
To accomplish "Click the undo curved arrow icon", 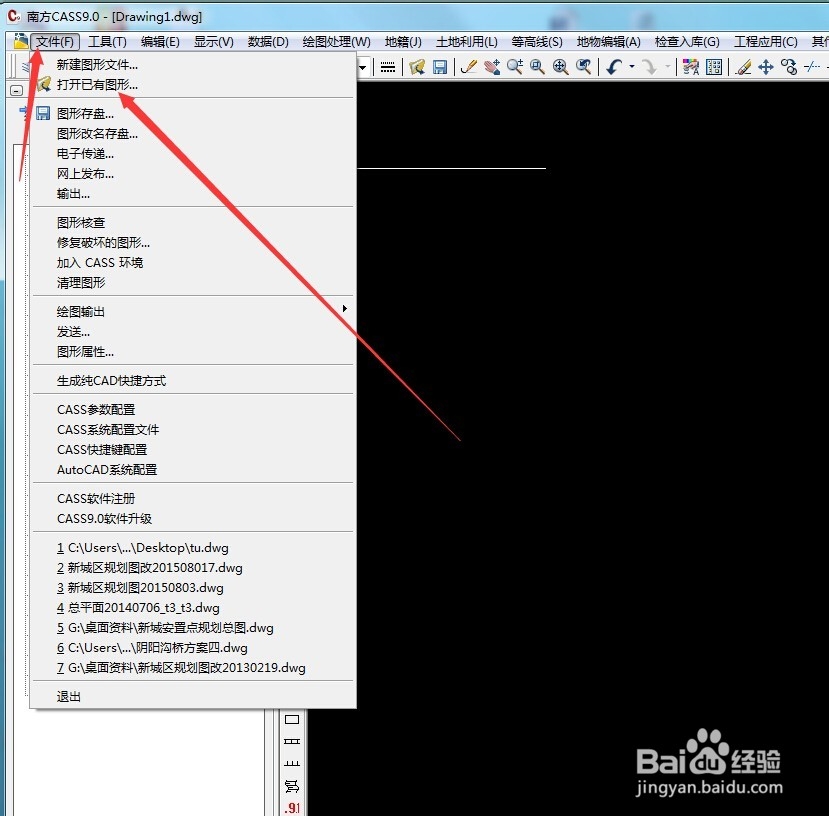I will point(614,67).
